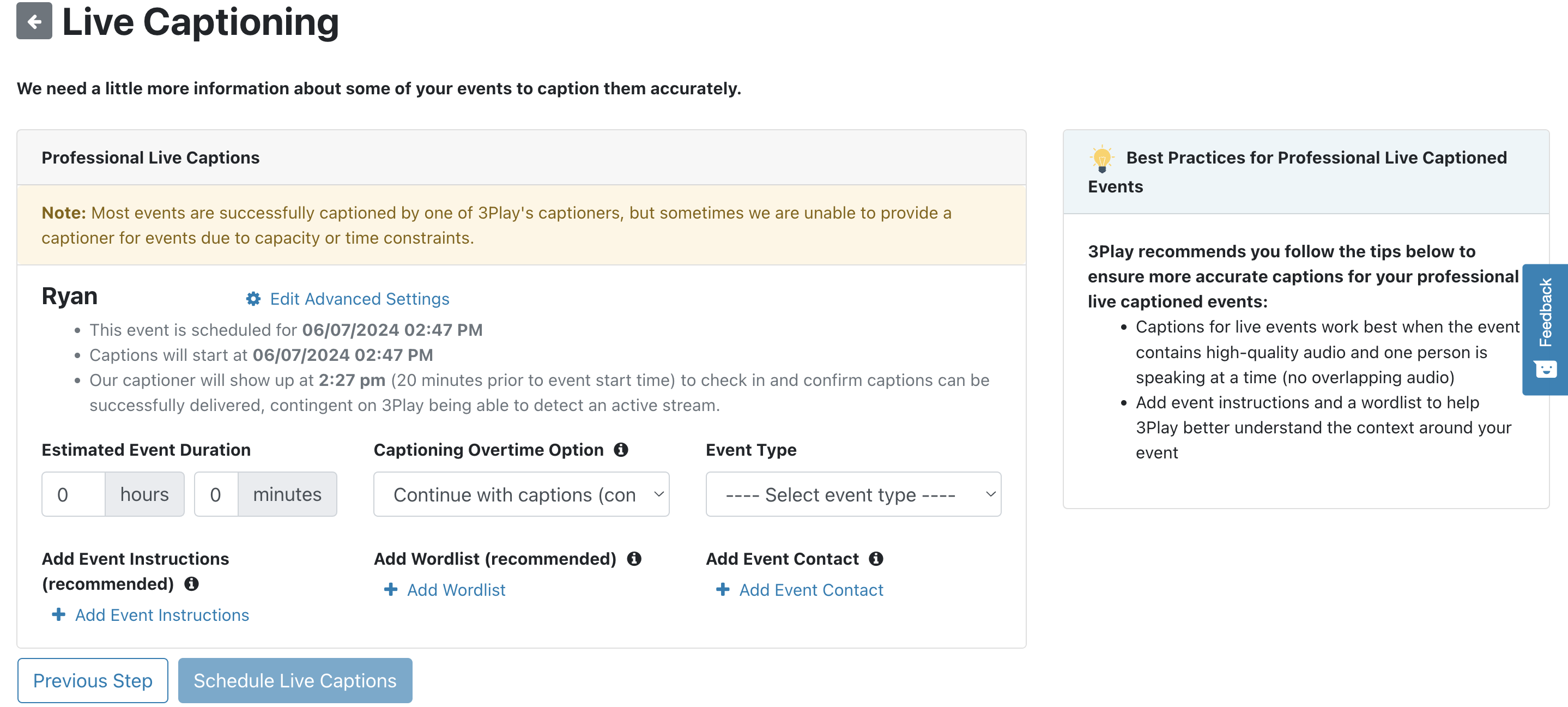Click the plus icon before Add Event Instructions
Viewport: 1568px width, 707px height.
[x=58, y=615]
